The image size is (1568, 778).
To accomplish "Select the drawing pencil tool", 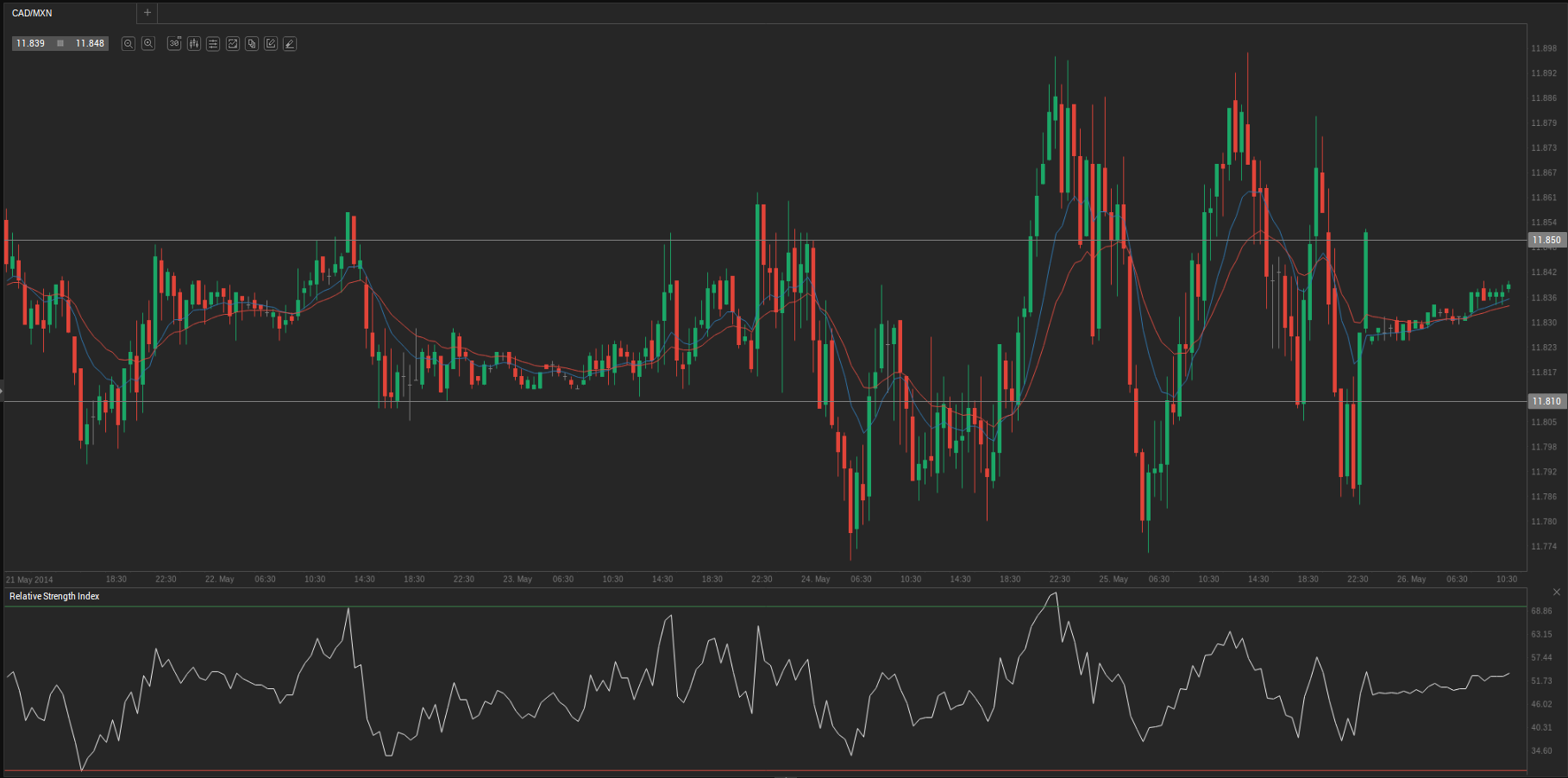I will pyautogui.click(x=290, y=43).
